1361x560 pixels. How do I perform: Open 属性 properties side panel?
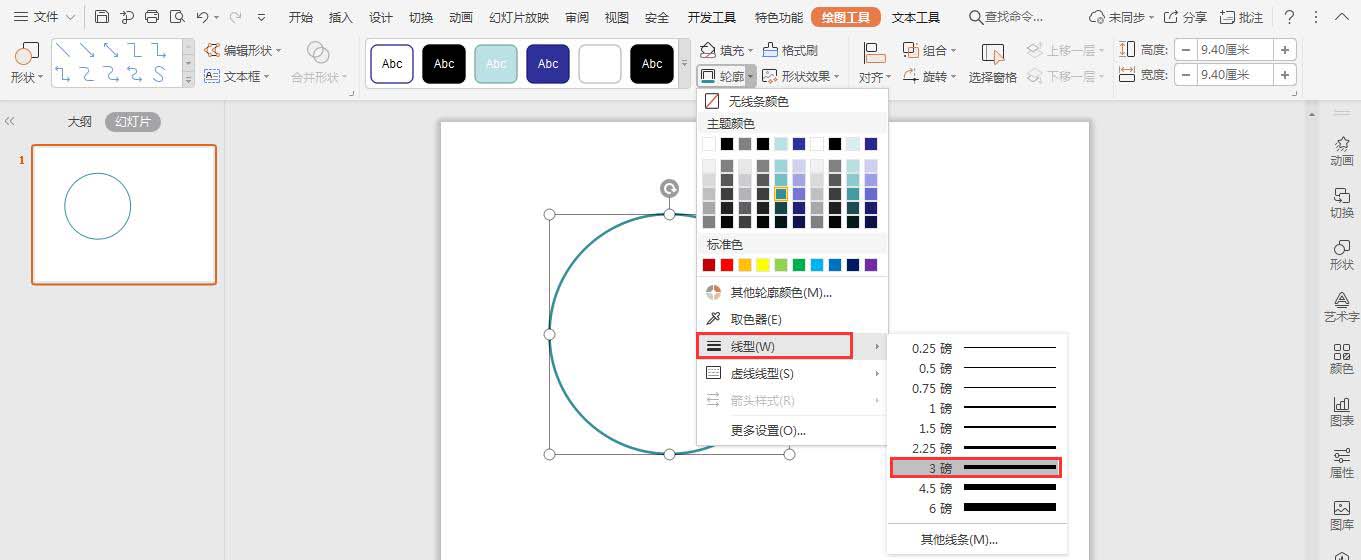[x=1342, y=464]
